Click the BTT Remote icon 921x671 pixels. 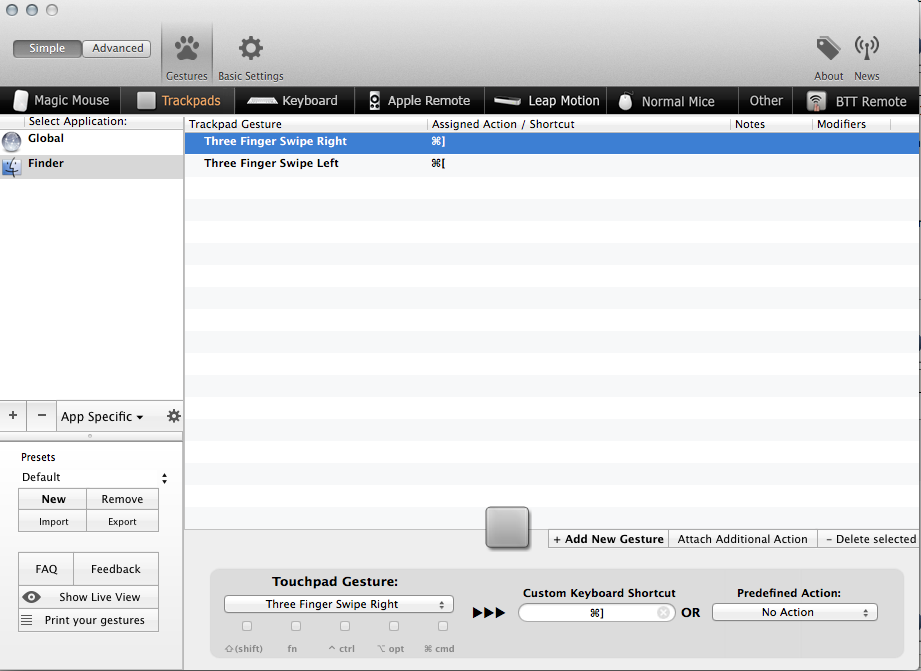[816, 101]
